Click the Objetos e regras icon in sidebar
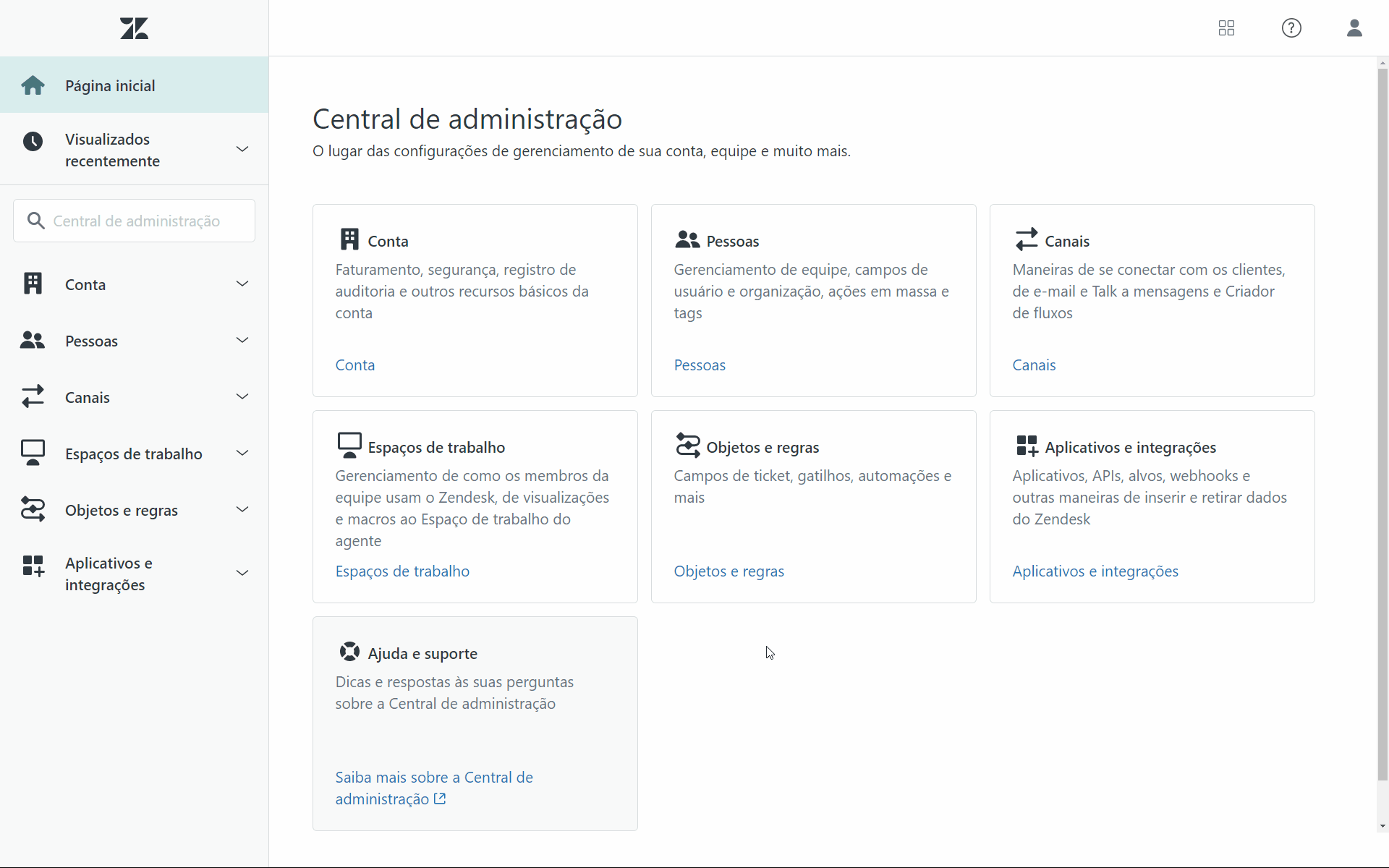 click(x=33, y=509)
